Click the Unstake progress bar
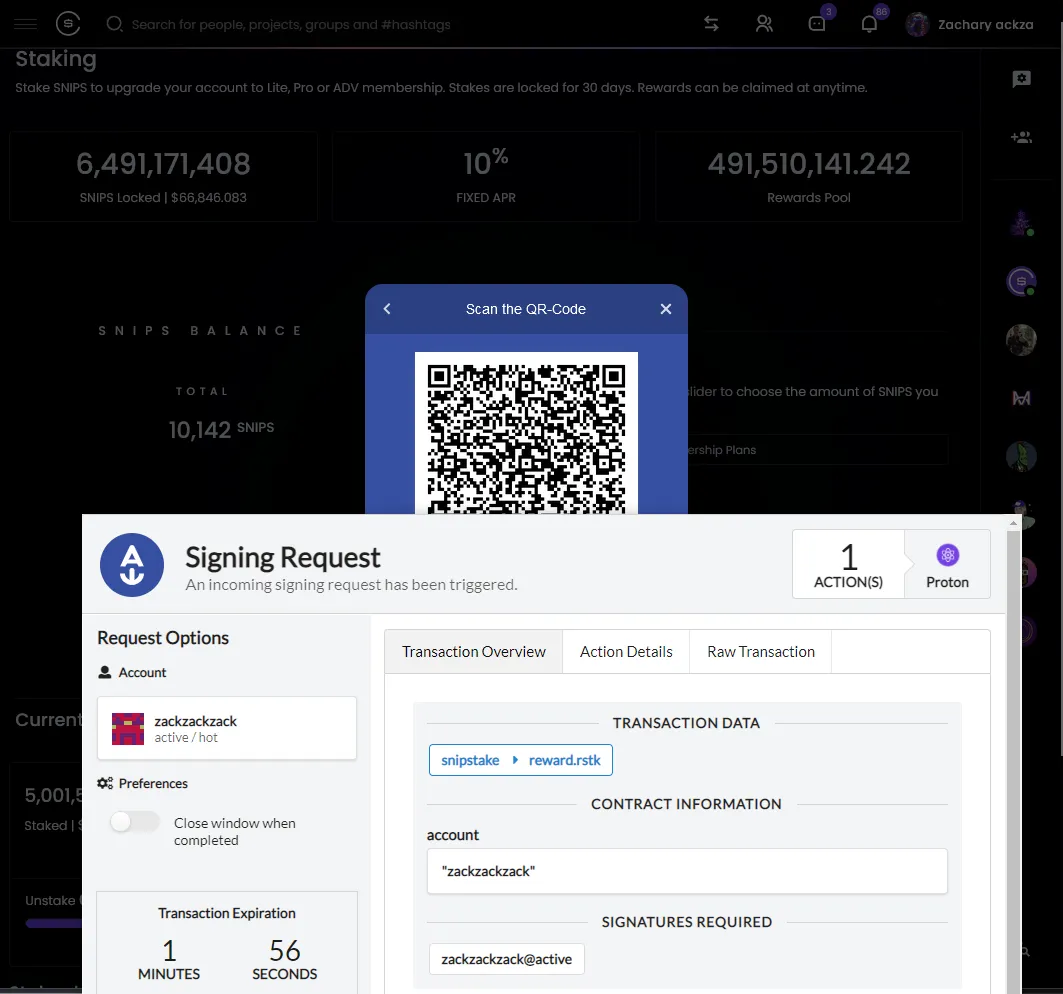 point(53,923)
